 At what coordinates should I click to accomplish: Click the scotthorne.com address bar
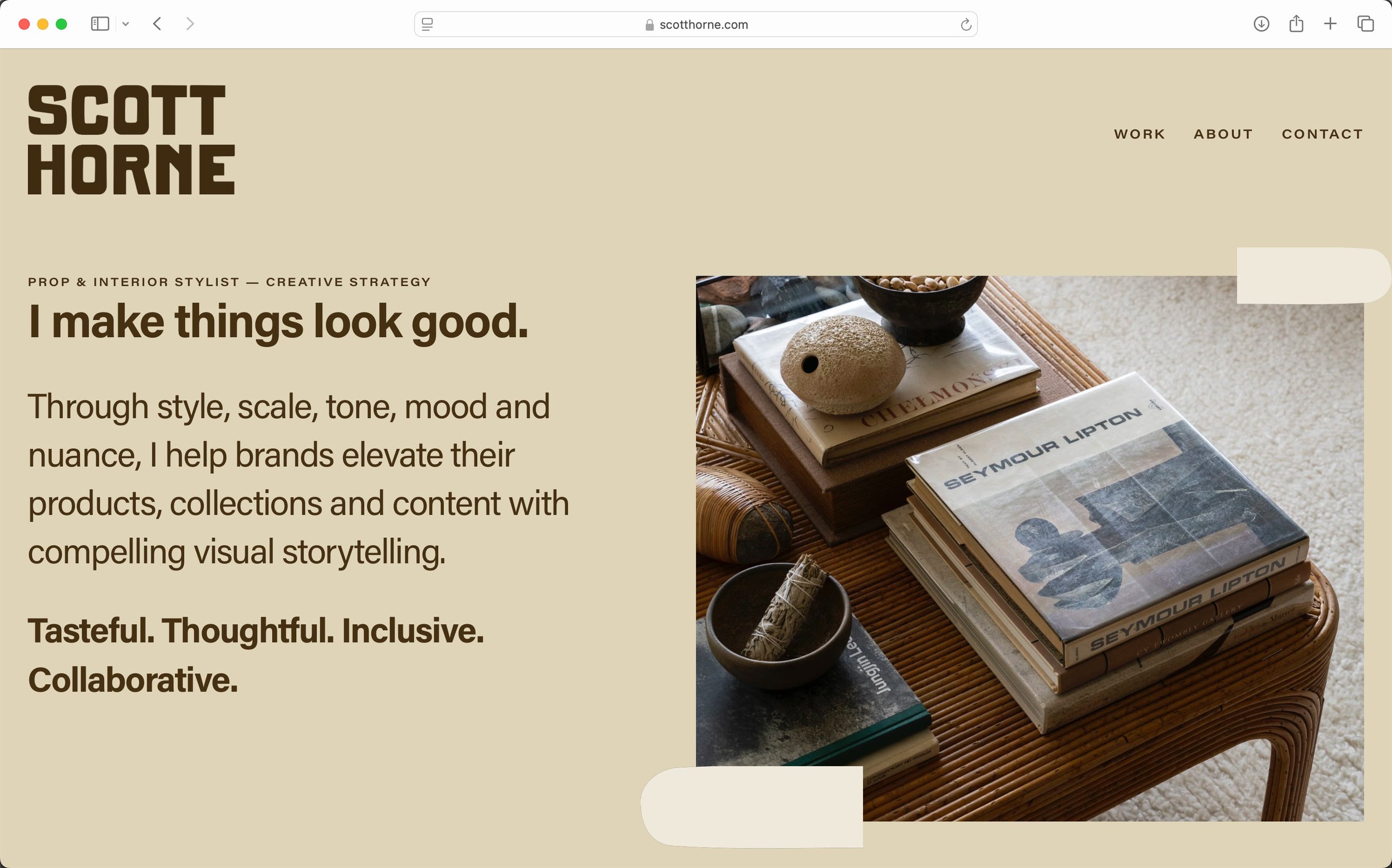tap(703, 24)
